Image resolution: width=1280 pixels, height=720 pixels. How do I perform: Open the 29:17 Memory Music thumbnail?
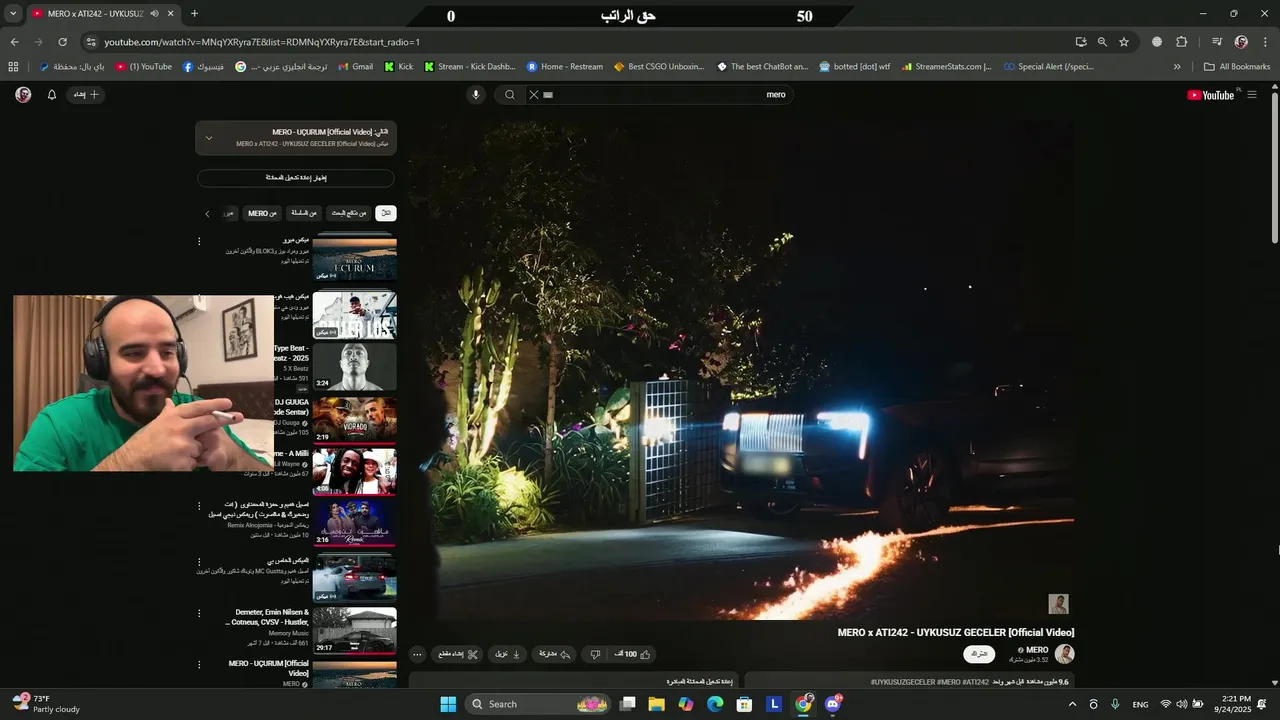[355, 631]
